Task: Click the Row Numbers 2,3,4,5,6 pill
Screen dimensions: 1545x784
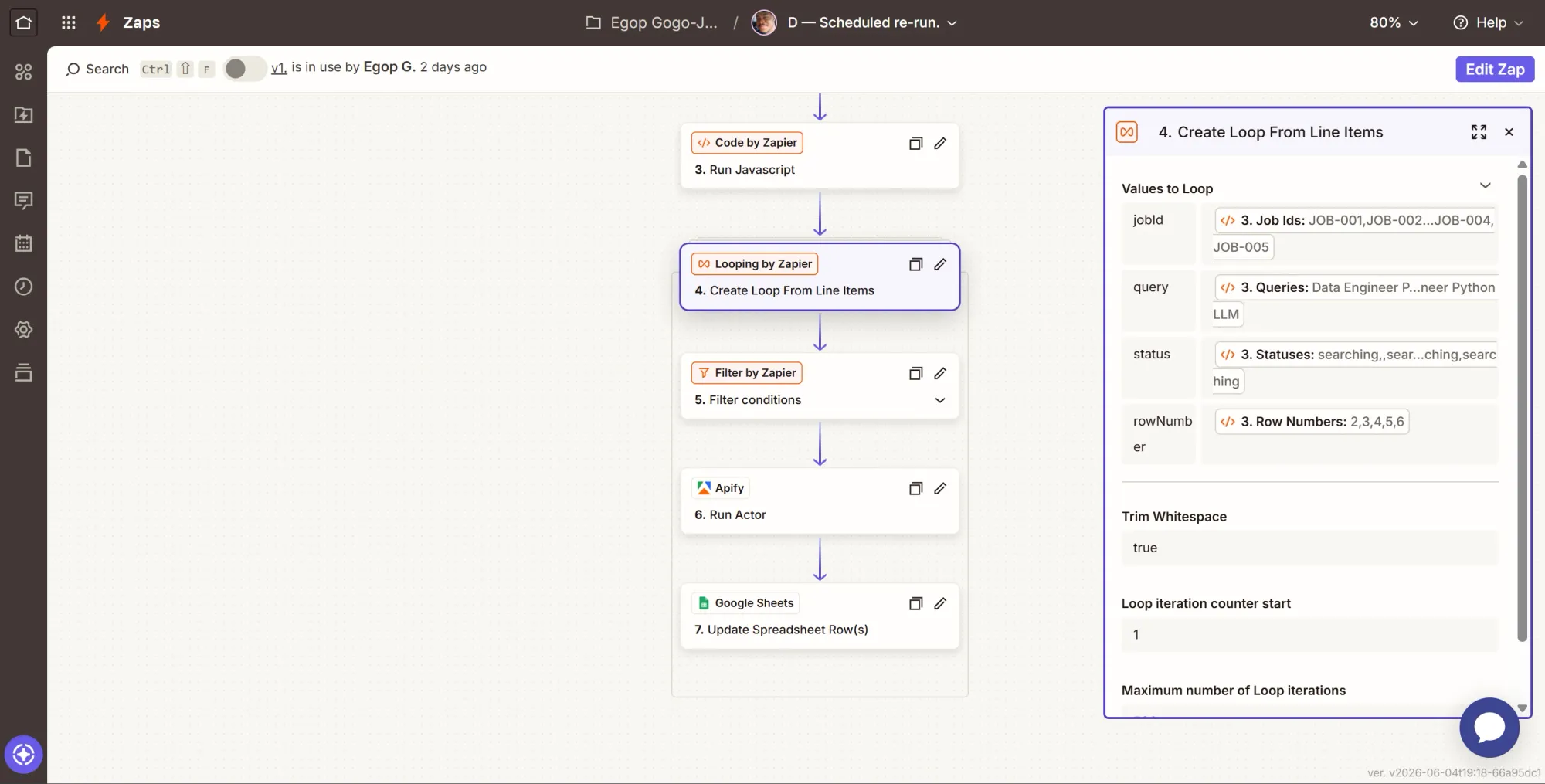Action: point(1312,422)
